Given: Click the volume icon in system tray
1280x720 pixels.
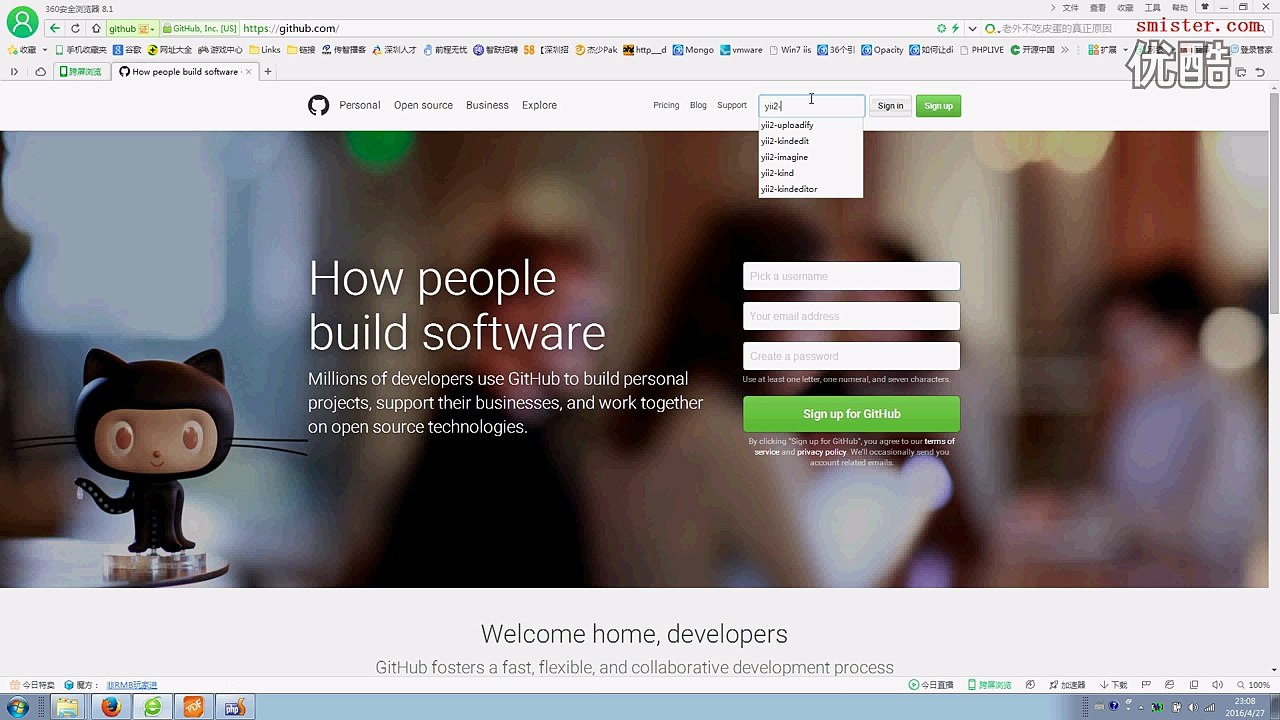Looking at the screenshot, I should click(x=1193, y=707).
